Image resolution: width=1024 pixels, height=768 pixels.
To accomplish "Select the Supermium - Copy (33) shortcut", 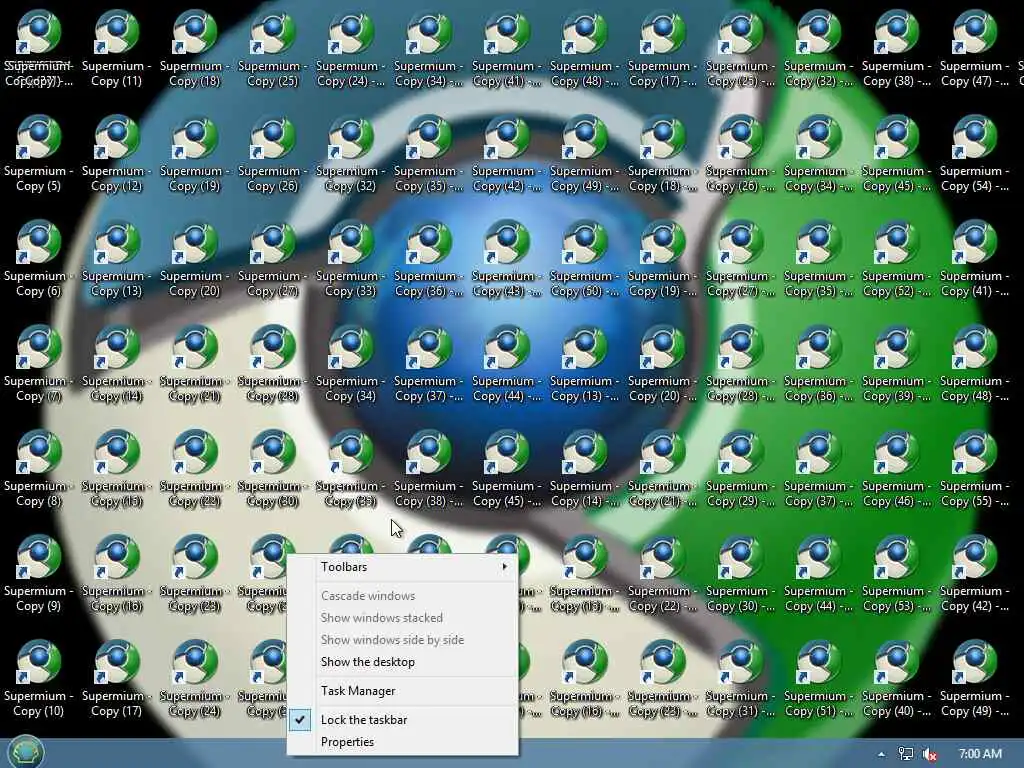I will (351, 259).
